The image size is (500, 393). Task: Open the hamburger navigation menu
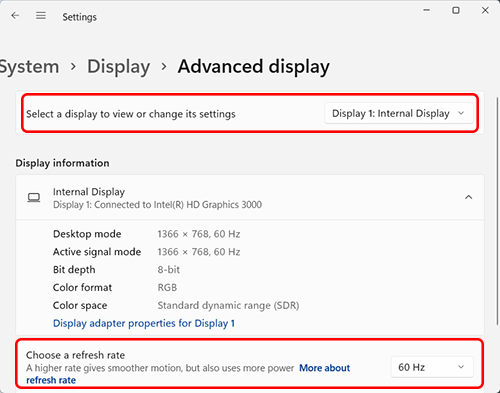click(41, 15)
